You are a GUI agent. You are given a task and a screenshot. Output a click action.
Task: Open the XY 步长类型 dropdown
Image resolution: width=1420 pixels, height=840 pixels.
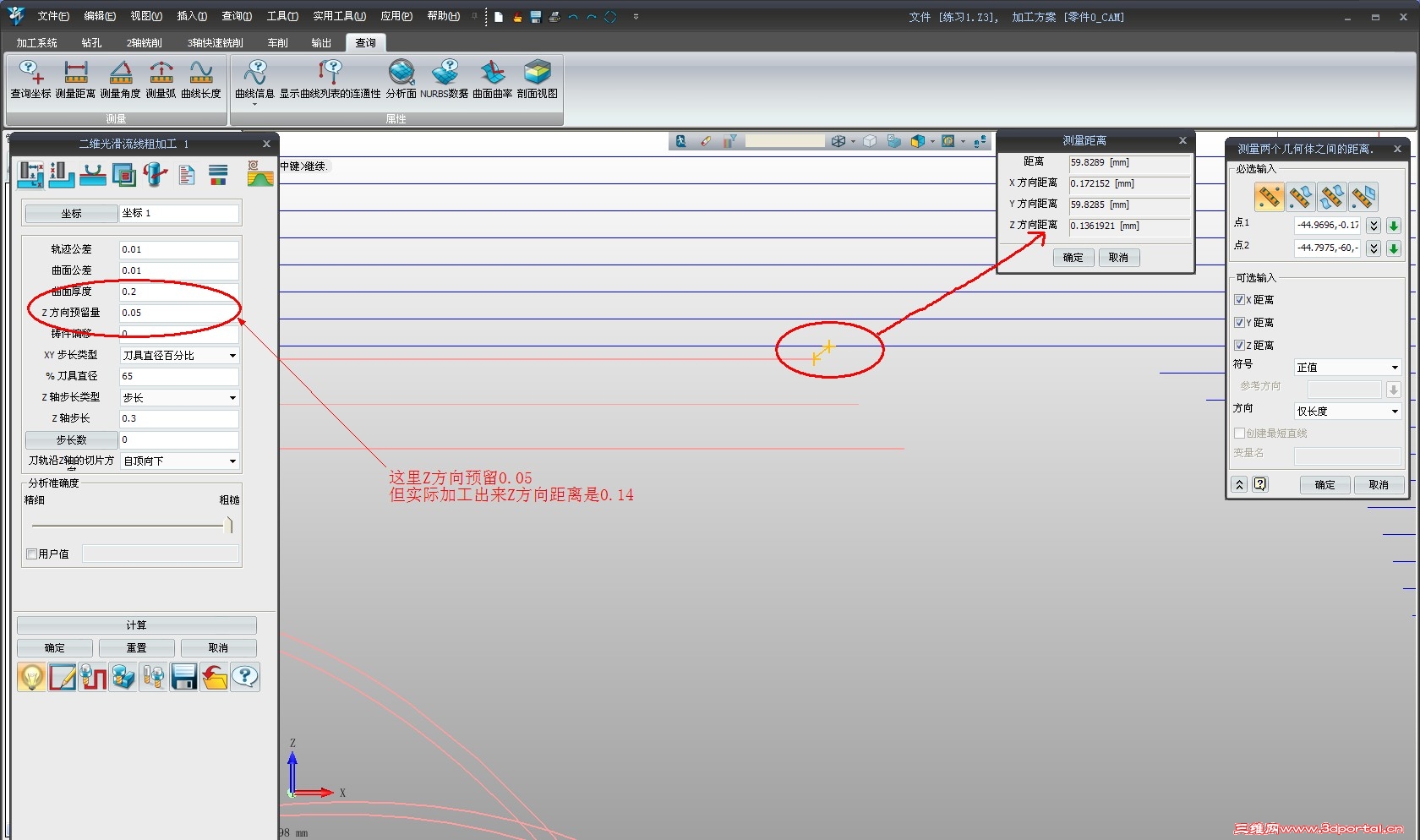coord(179,356)
